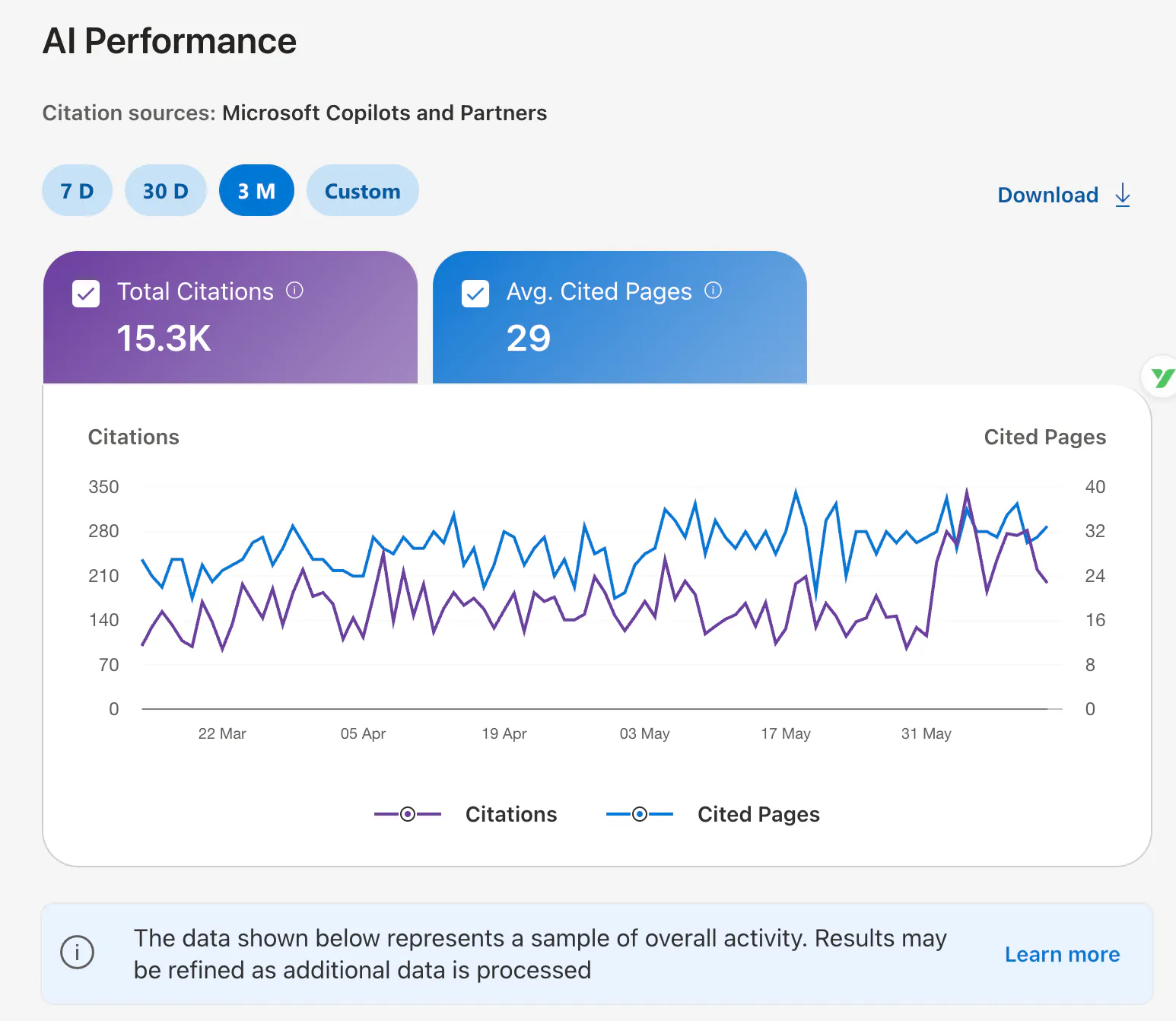Viewport: 1176px width, 1021px height.
Task: Uncheck the Avg. Cited Pages checkbox
Action: [475, 294]
